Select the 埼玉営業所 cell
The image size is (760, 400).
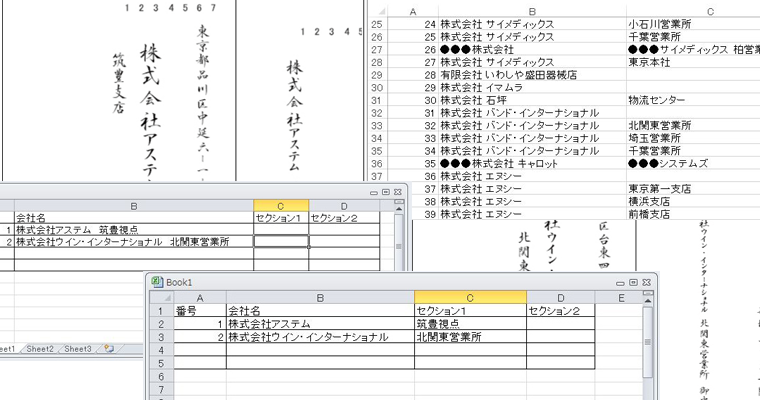tap(693, 138)
